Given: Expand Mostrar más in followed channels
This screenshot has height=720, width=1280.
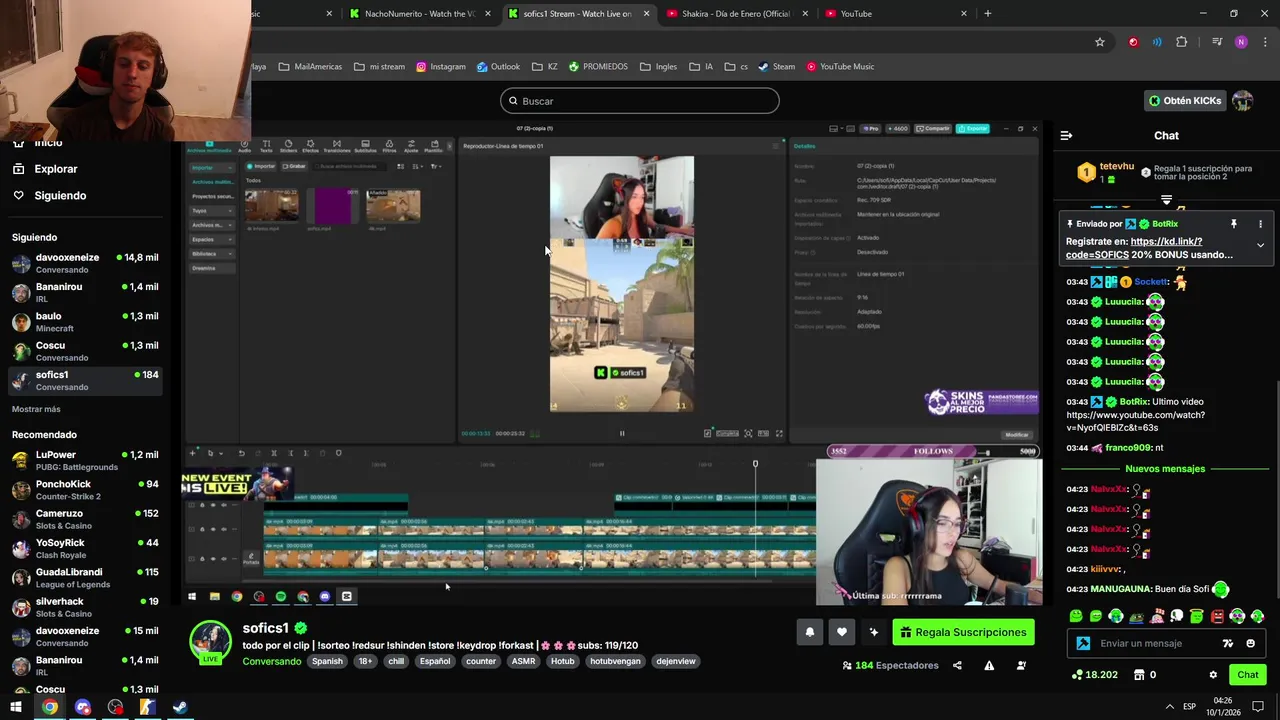Looking at the screenshot, I should click(36, 409).
